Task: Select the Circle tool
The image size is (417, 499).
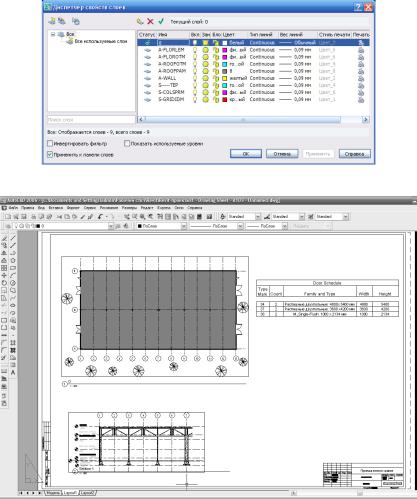Action: pyautogui.click(x=13, y=283)
